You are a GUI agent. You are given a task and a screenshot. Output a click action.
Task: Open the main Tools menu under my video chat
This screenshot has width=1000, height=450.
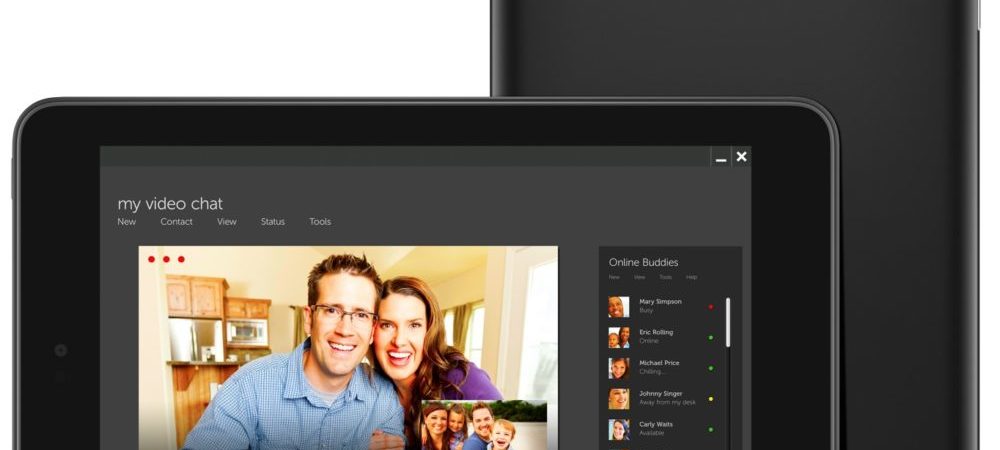tap(320, 222)
